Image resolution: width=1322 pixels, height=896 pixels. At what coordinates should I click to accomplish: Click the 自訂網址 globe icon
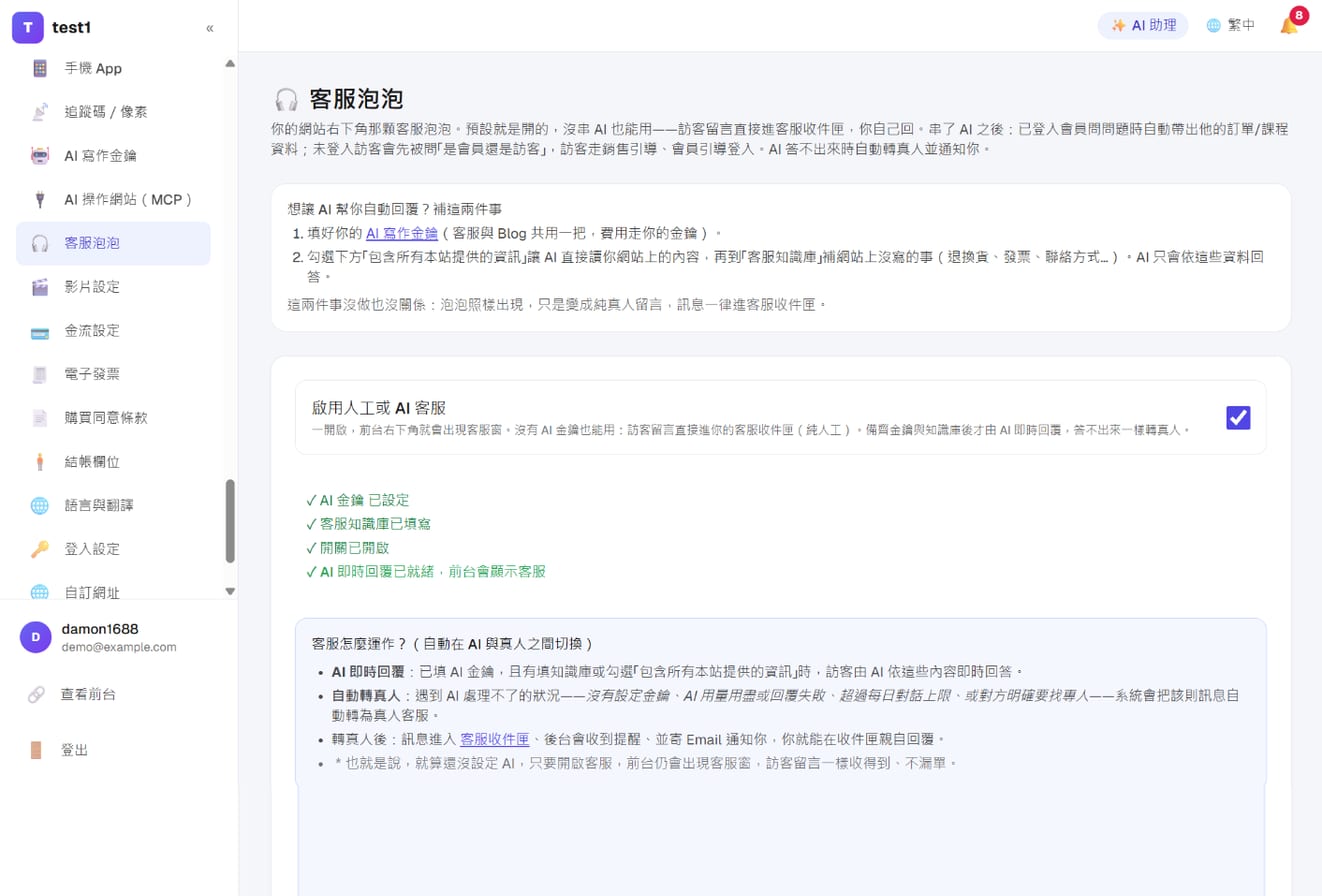click(40, 592)
